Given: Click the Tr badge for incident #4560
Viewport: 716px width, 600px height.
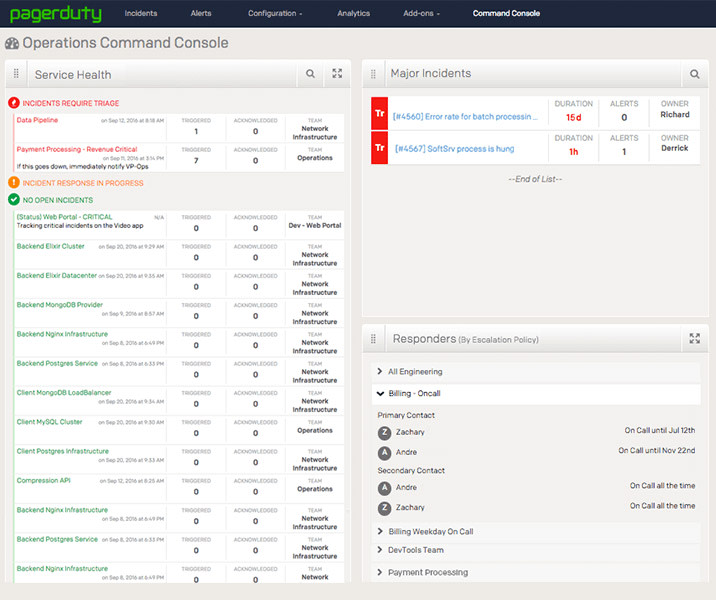Looking at the screenshot, I should [379, 113].
